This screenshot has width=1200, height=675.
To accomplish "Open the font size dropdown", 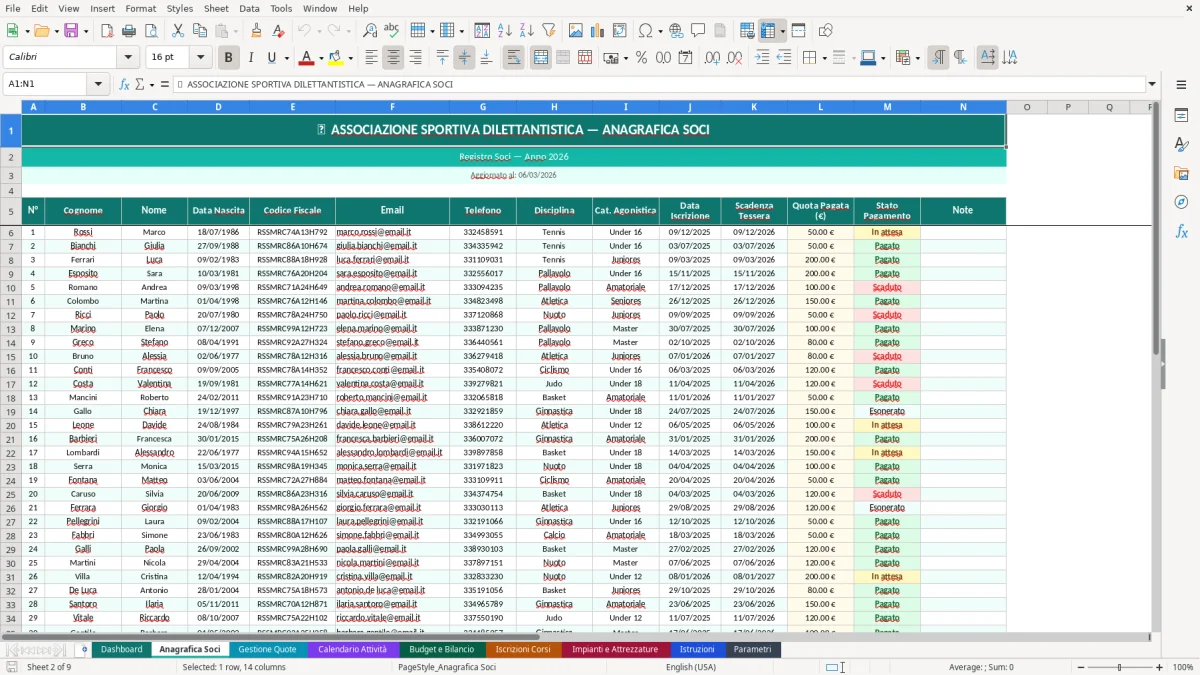I will pos(200,58).
